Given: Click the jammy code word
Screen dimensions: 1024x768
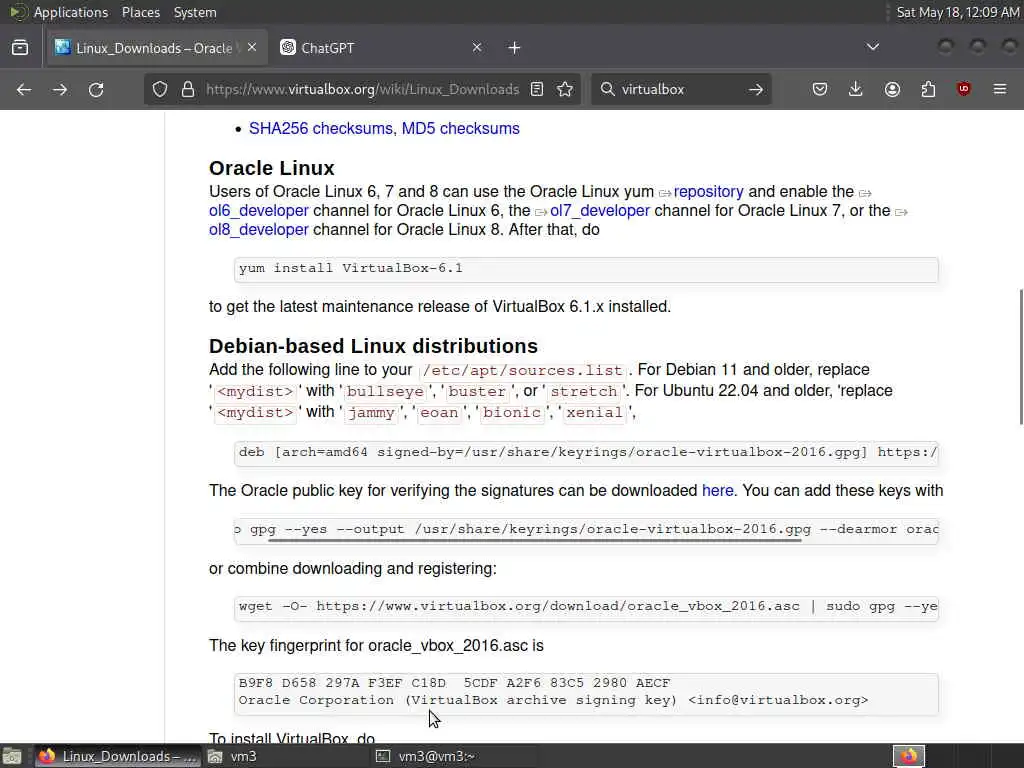Looking at the screenshot, I should pos(371,413).
